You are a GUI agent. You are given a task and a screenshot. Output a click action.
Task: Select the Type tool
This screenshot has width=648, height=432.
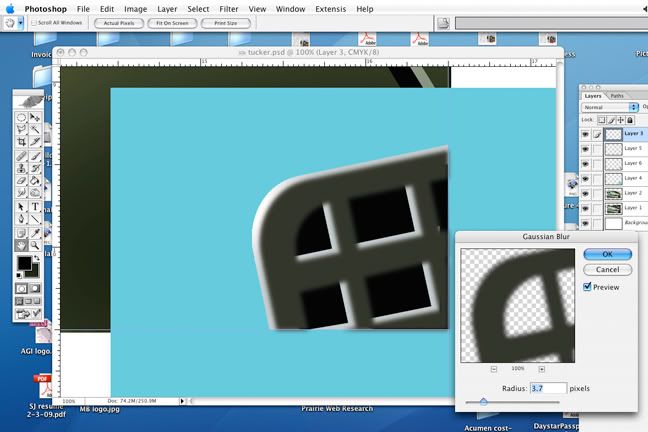click(x=35, y=206)
